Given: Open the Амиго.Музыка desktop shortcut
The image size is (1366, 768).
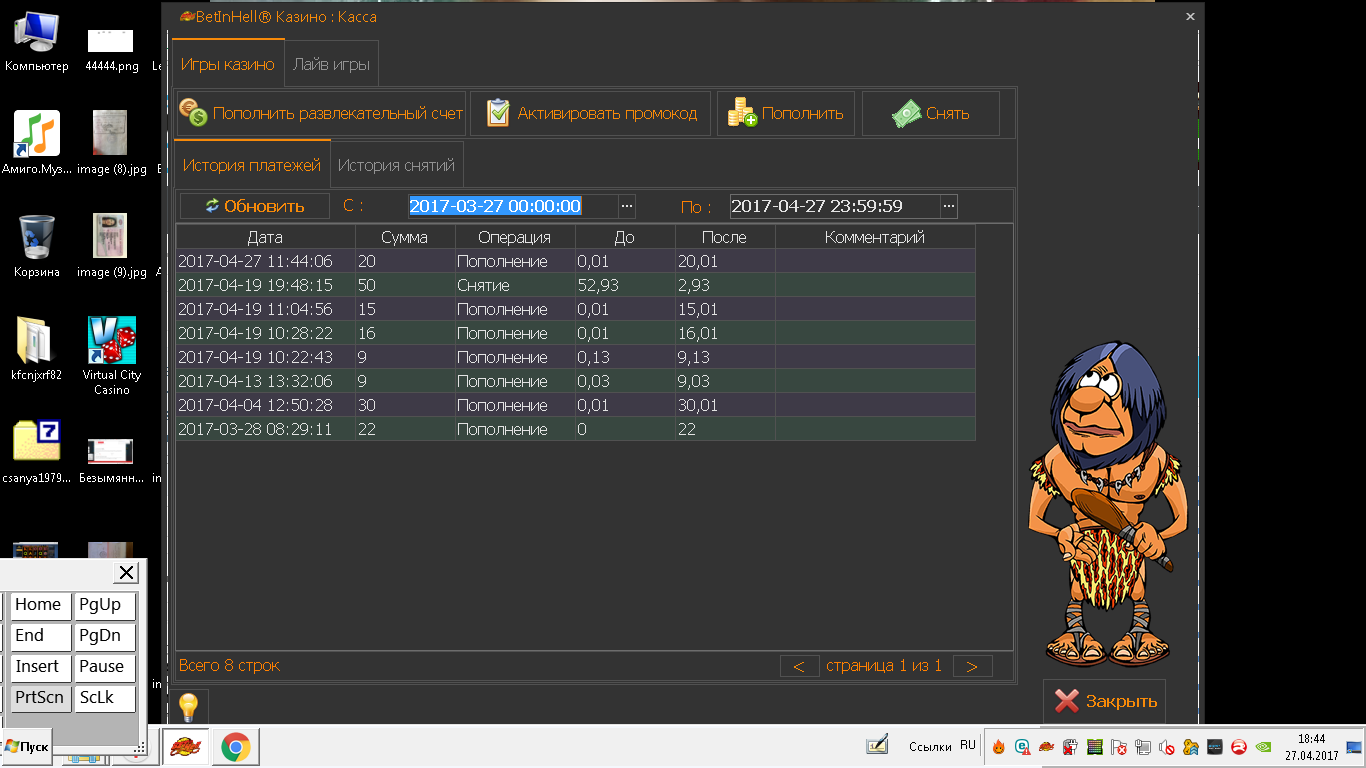Looking at the screenshot, I should click(x=37, y=135).
